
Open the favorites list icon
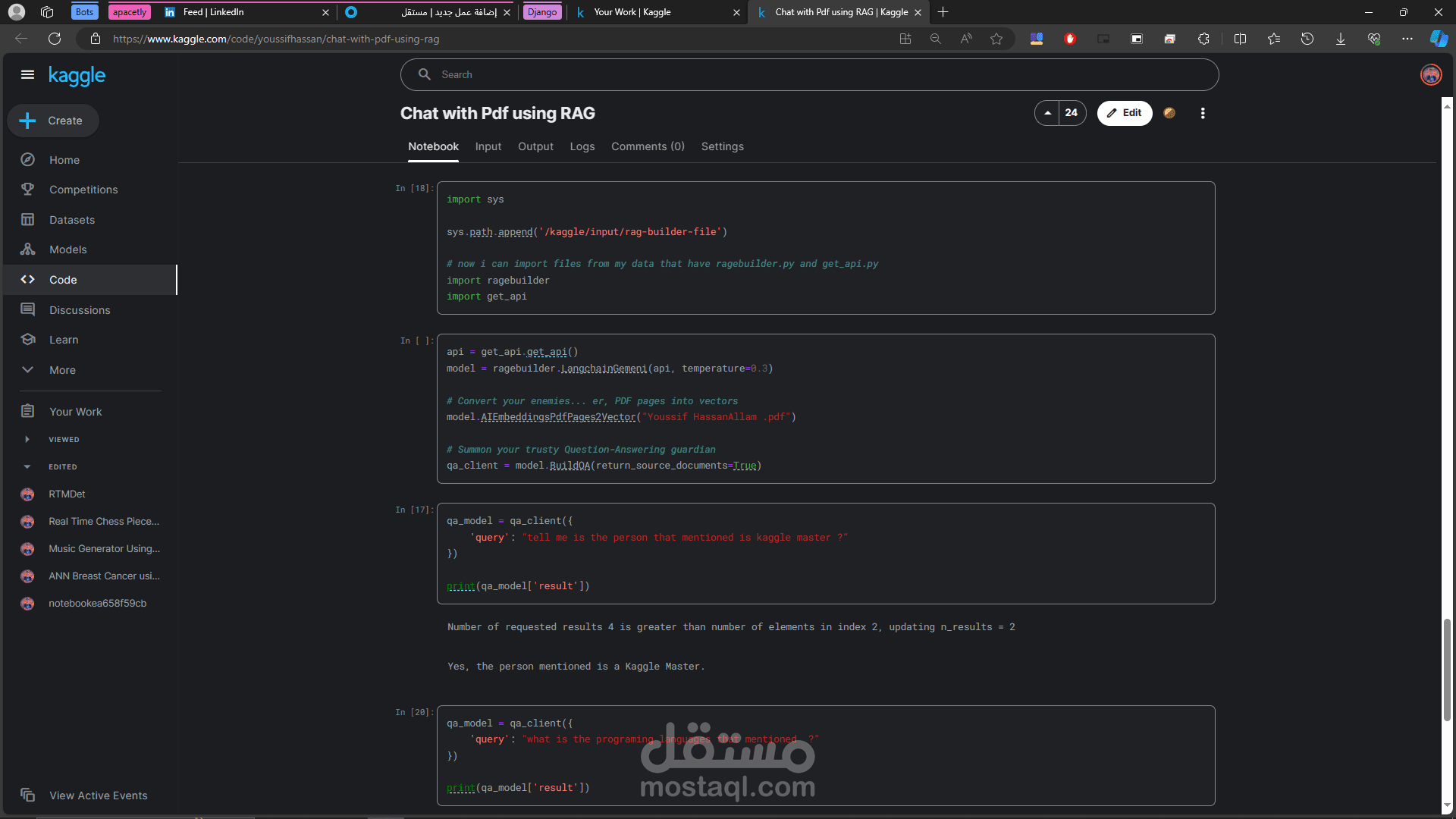point(1273,39)
